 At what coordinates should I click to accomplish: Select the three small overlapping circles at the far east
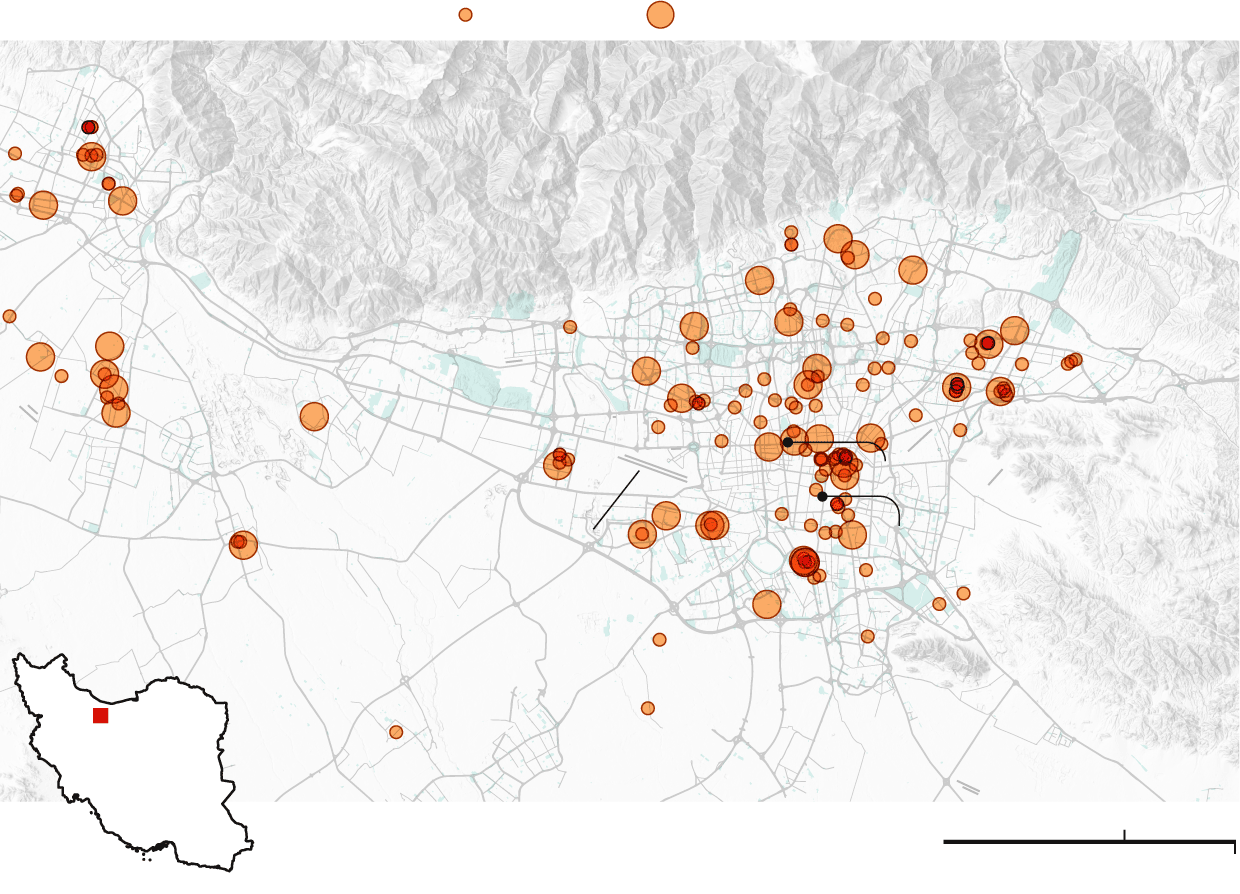click(x=1071, y=361)
